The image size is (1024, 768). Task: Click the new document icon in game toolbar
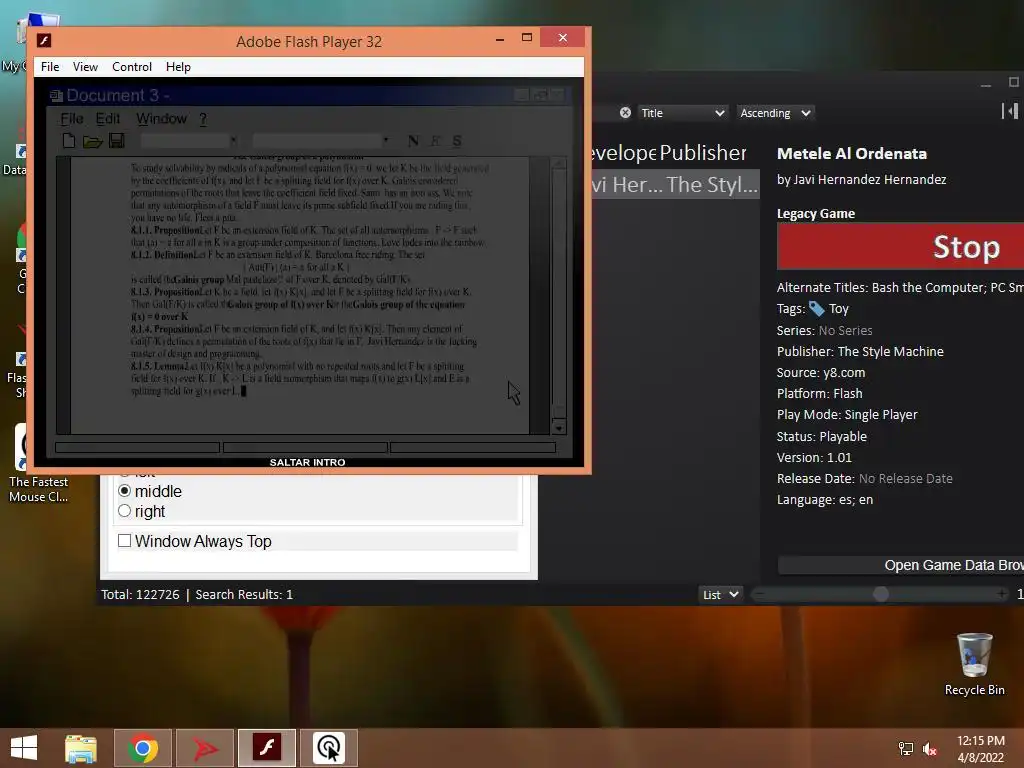69,140
